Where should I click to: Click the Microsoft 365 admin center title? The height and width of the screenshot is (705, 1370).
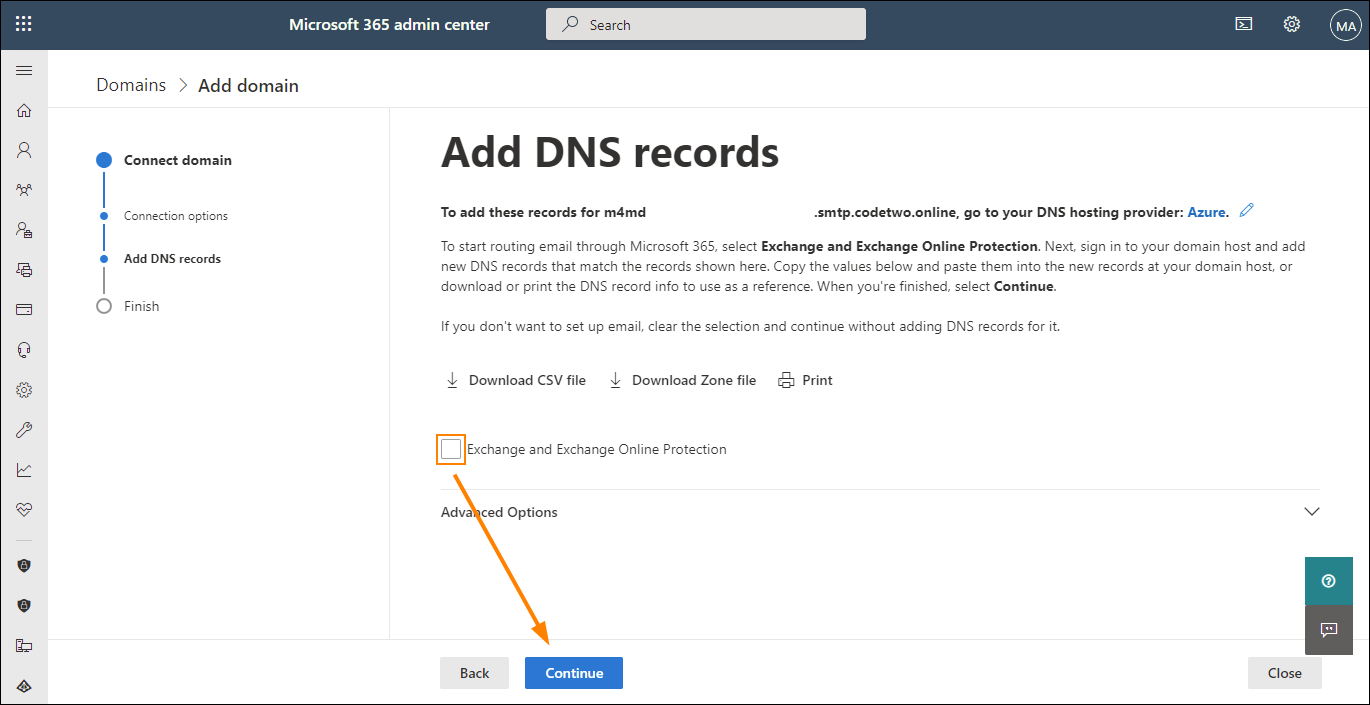pos(389,24)
